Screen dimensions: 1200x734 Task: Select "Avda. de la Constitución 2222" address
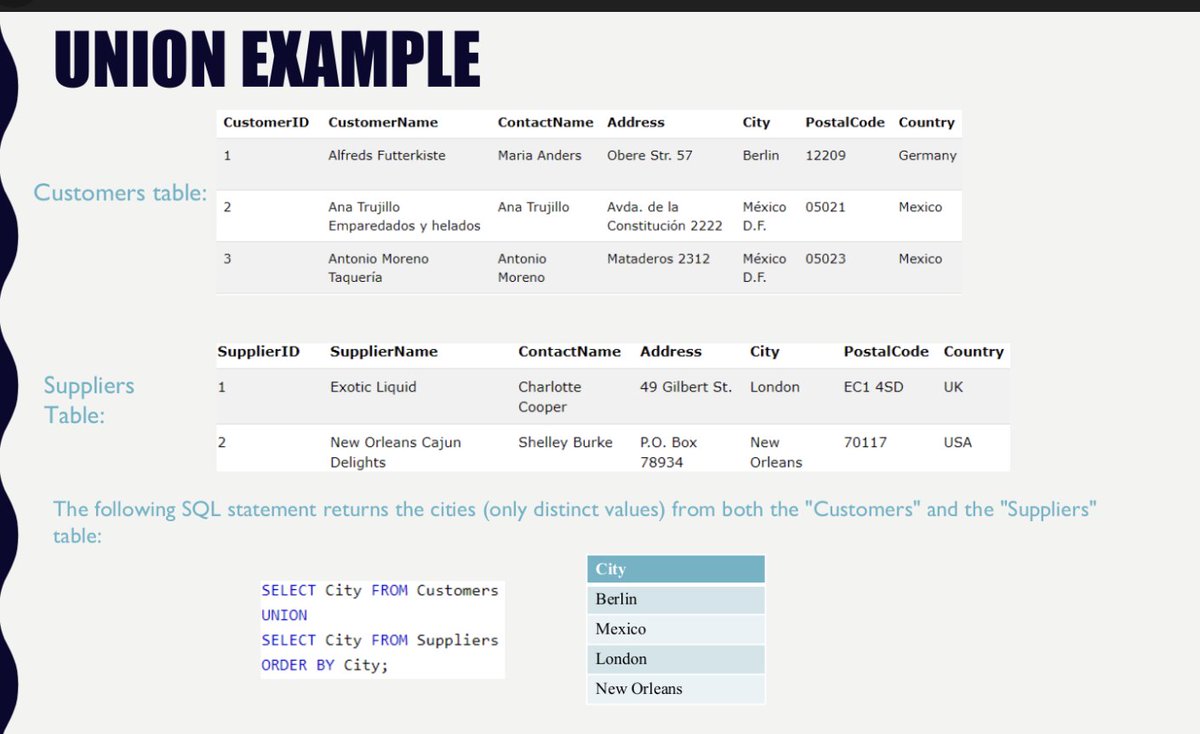tap(664, 216)
